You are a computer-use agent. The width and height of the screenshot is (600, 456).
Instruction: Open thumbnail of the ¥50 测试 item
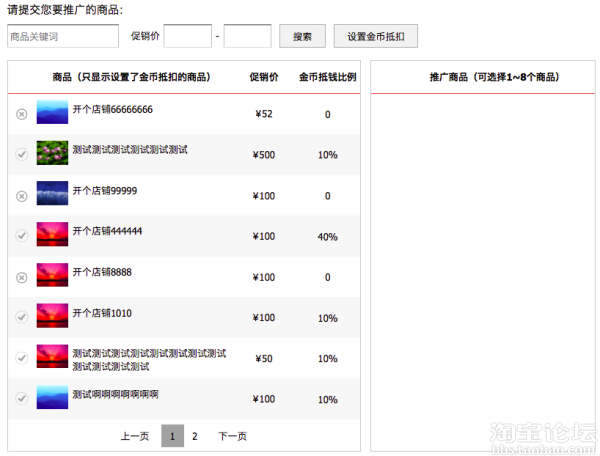[52, 356]
